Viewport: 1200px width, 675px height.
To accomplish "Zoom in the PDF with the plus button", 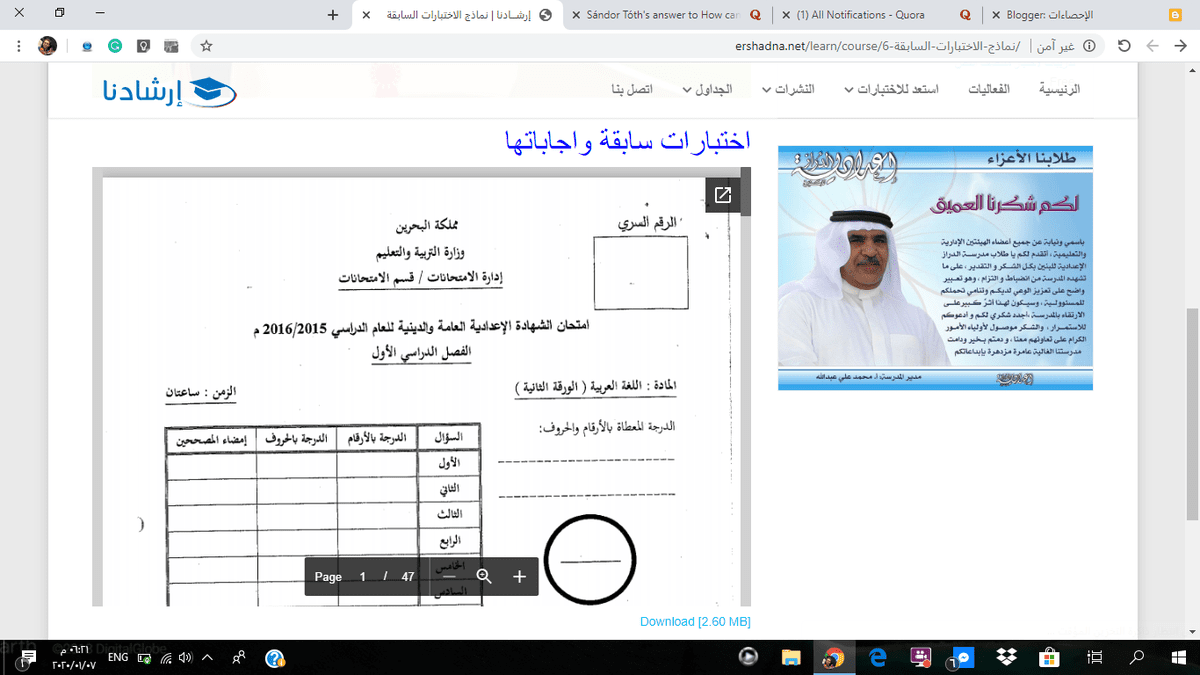I will pos(519,576).
